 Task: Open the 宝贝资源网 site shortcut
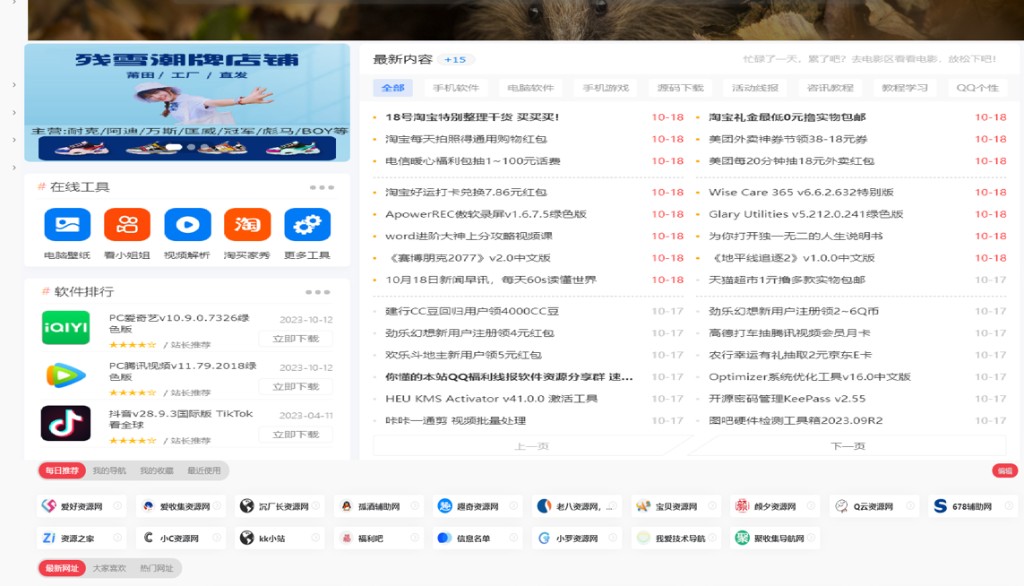pyautogui.click(x=677, y=506)
